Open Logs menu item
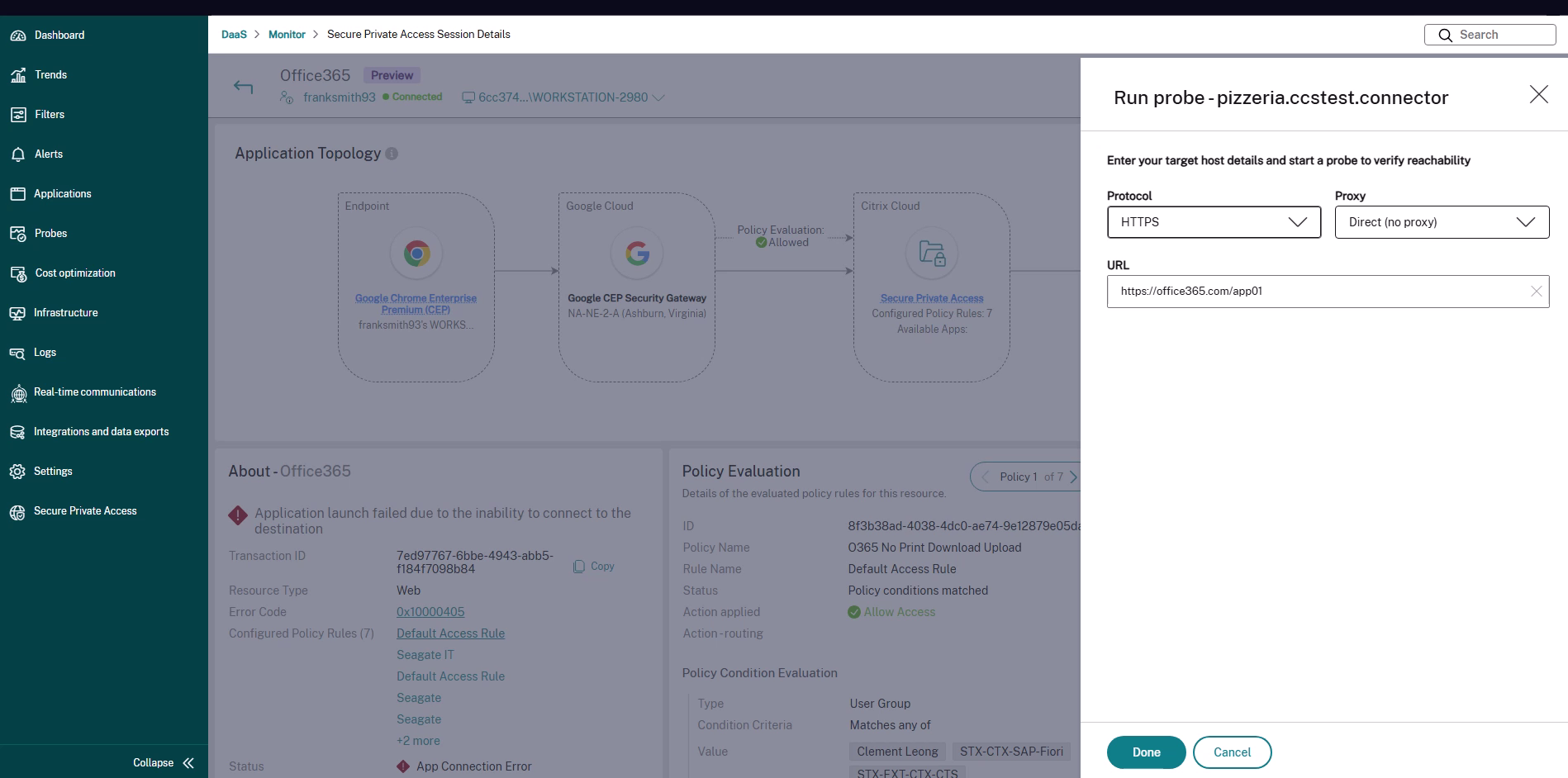 (x=45, y=353)
